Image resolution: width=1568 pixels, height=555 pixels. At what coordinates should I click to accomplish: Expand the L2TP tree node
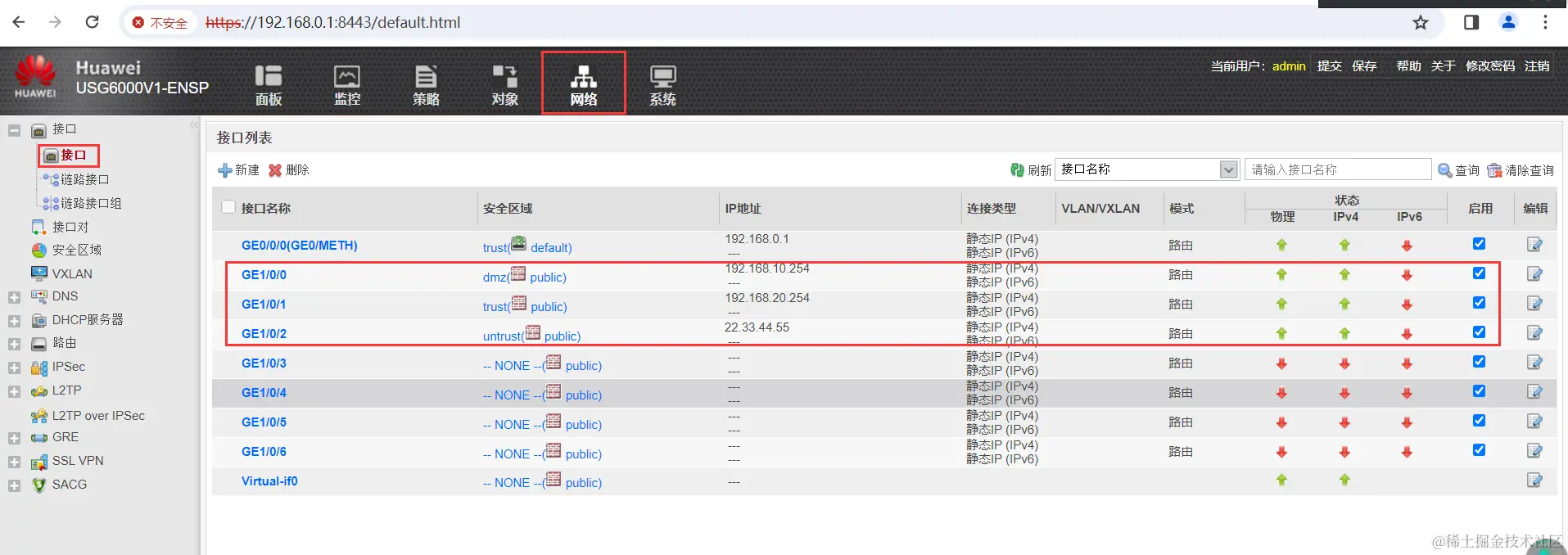coord(14,392)
